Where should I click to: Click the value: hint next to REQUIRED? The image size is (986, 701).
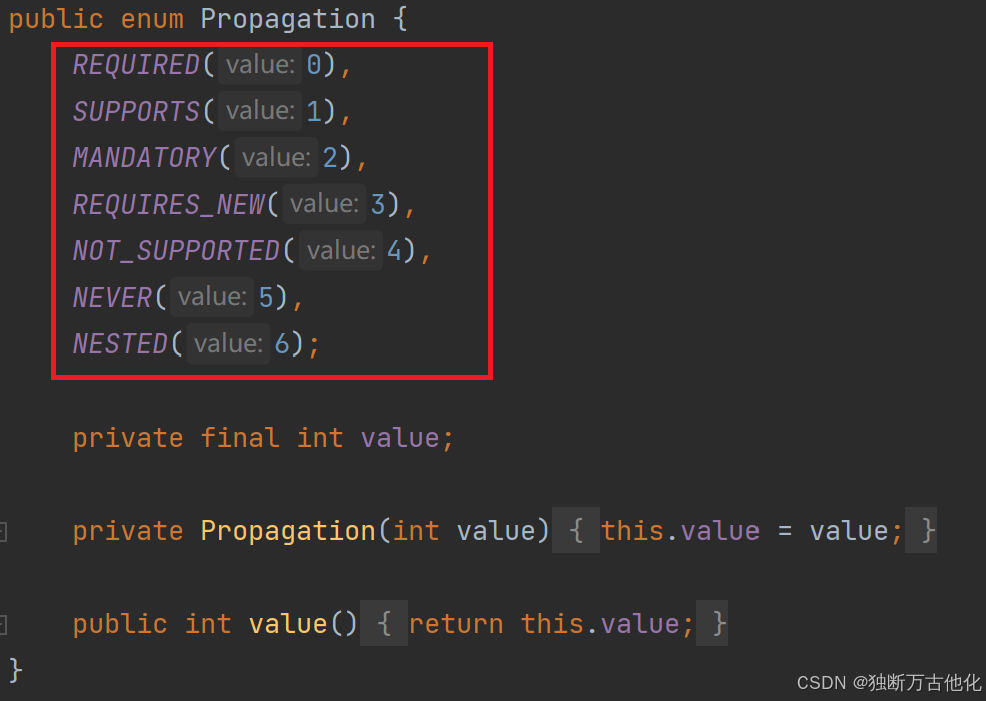tap(260, 64)
